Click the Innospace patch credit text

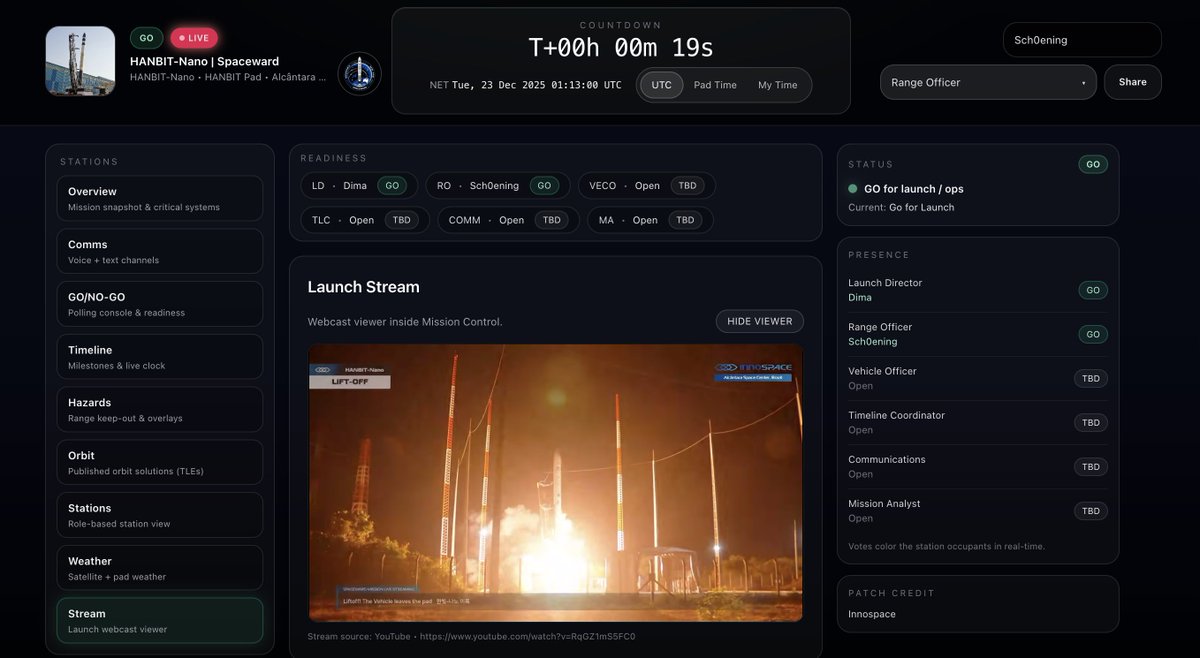point(872,614)
